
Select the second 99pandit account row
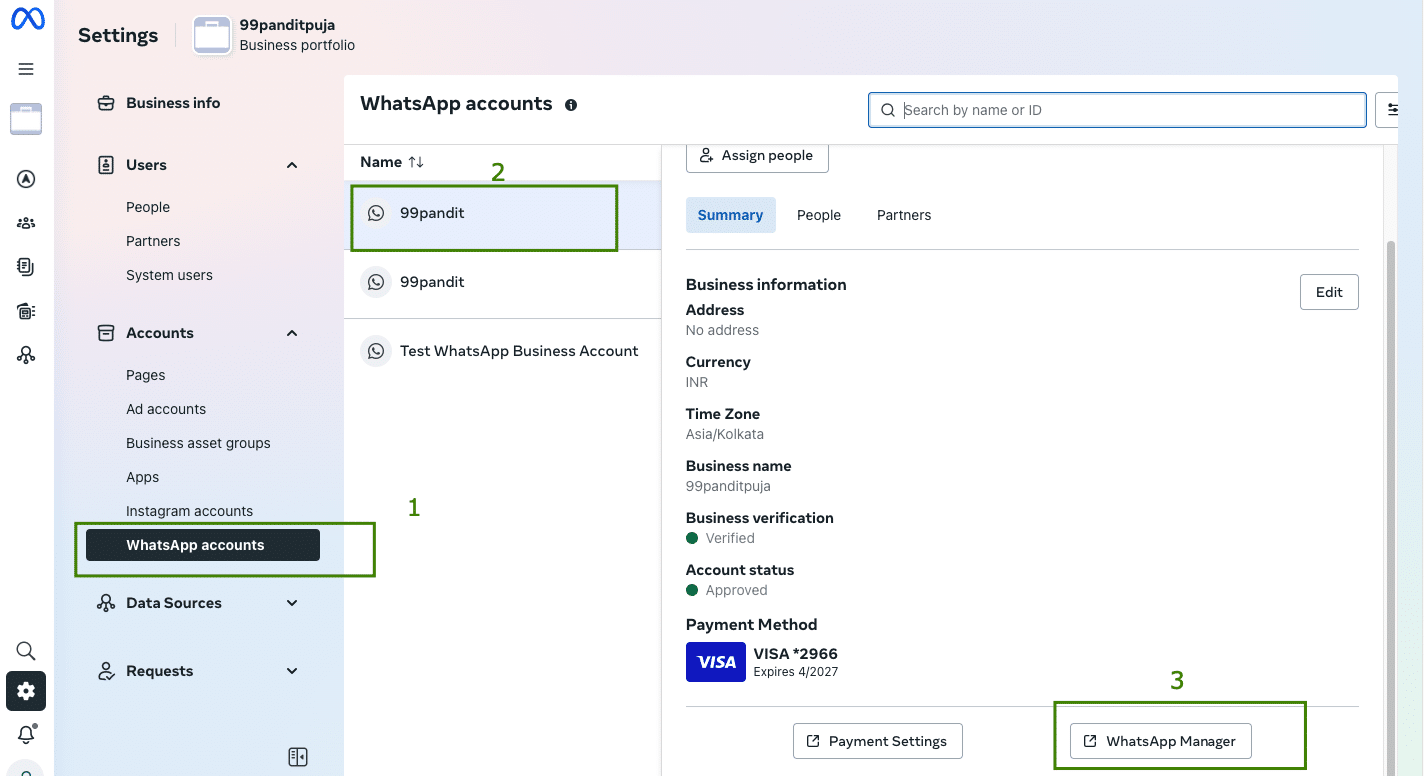(x=502, y=282)
